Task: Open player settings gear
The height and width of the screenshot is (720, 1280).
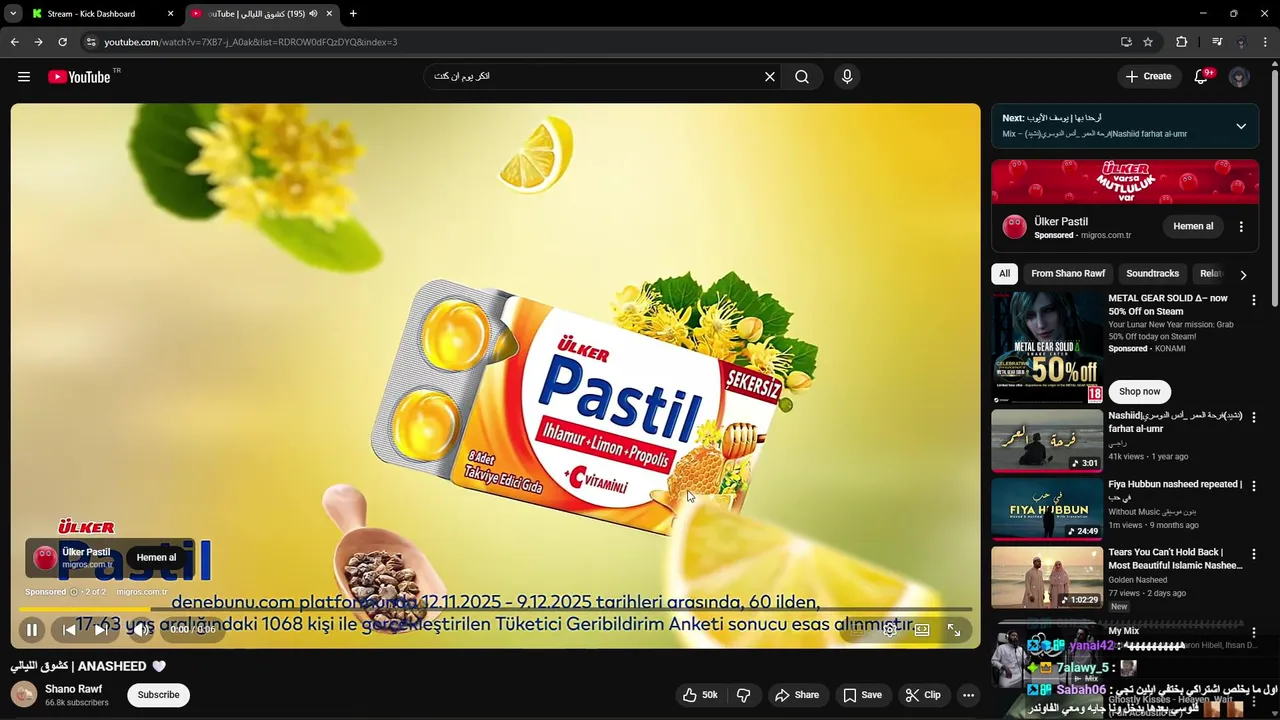Action: tap(889, 630)
